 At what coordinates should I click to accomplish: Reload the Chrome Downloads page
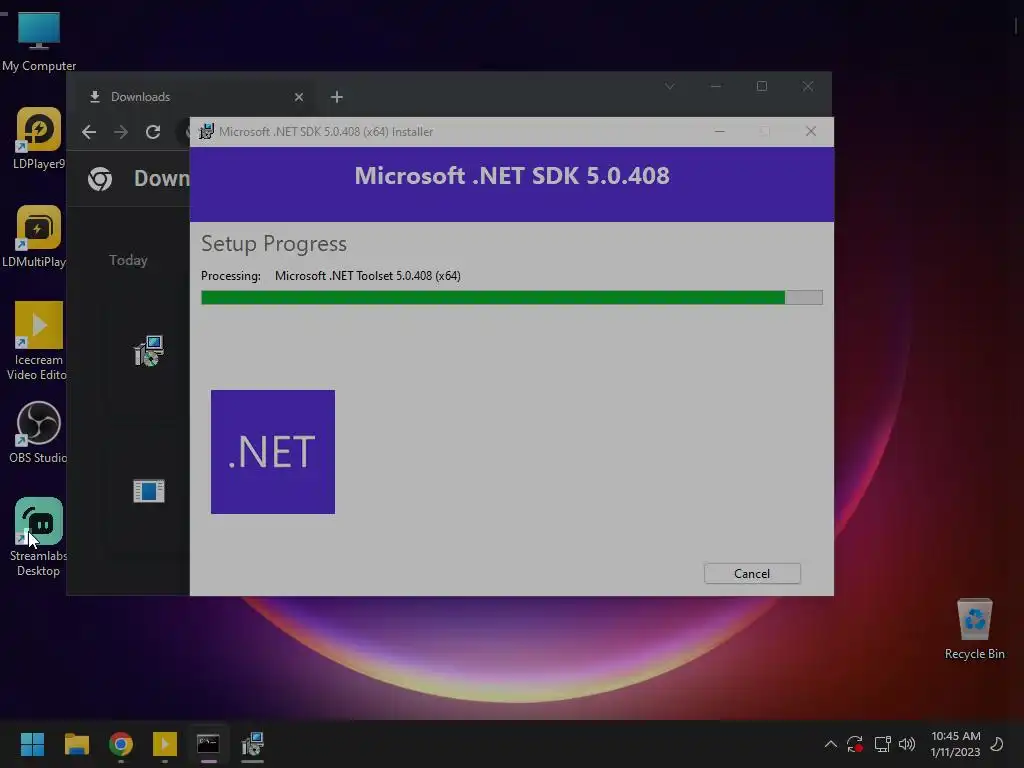(x=153, y=132)
